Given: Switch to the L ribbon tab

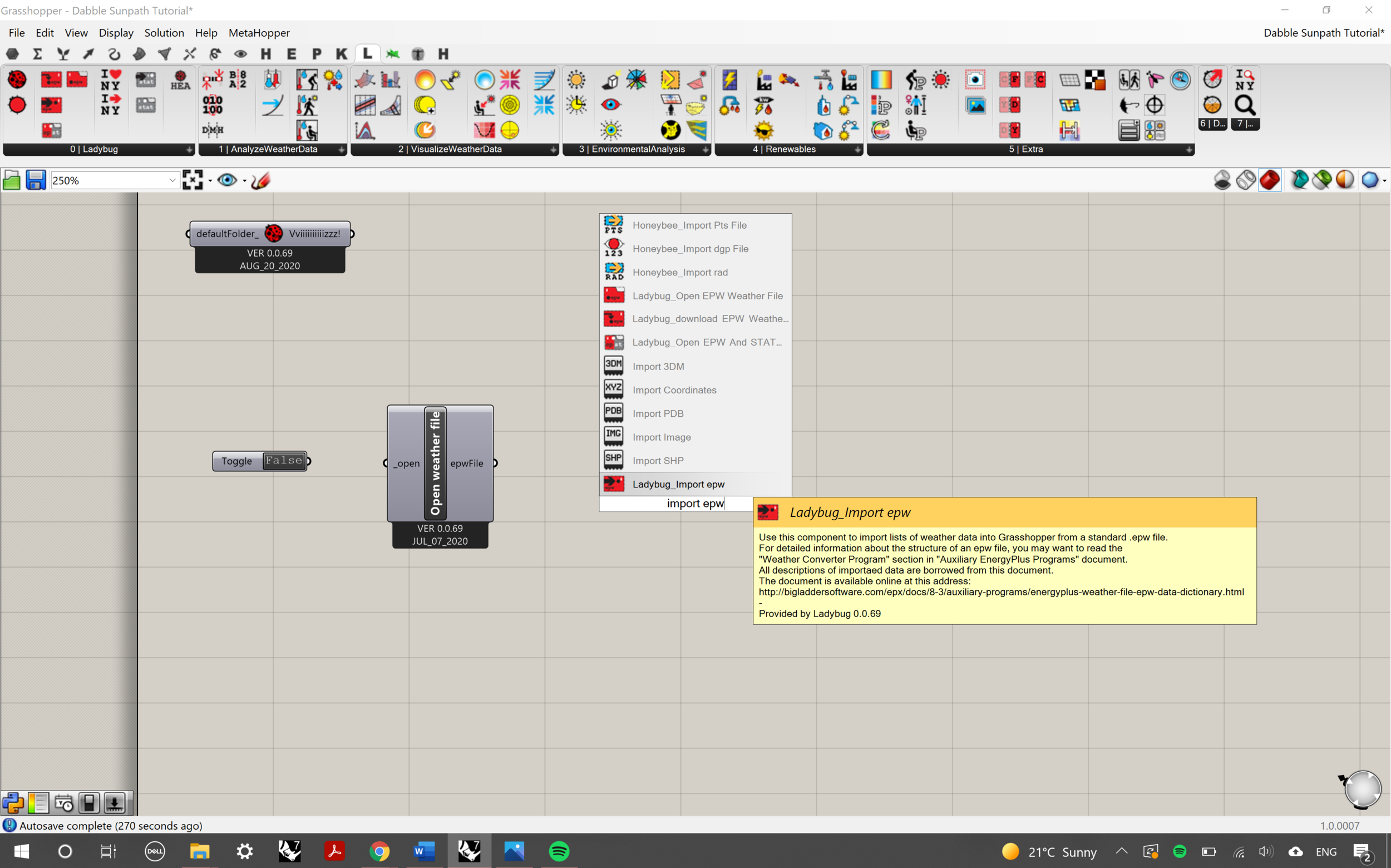Looking at the screenshot, I should 367,53.
